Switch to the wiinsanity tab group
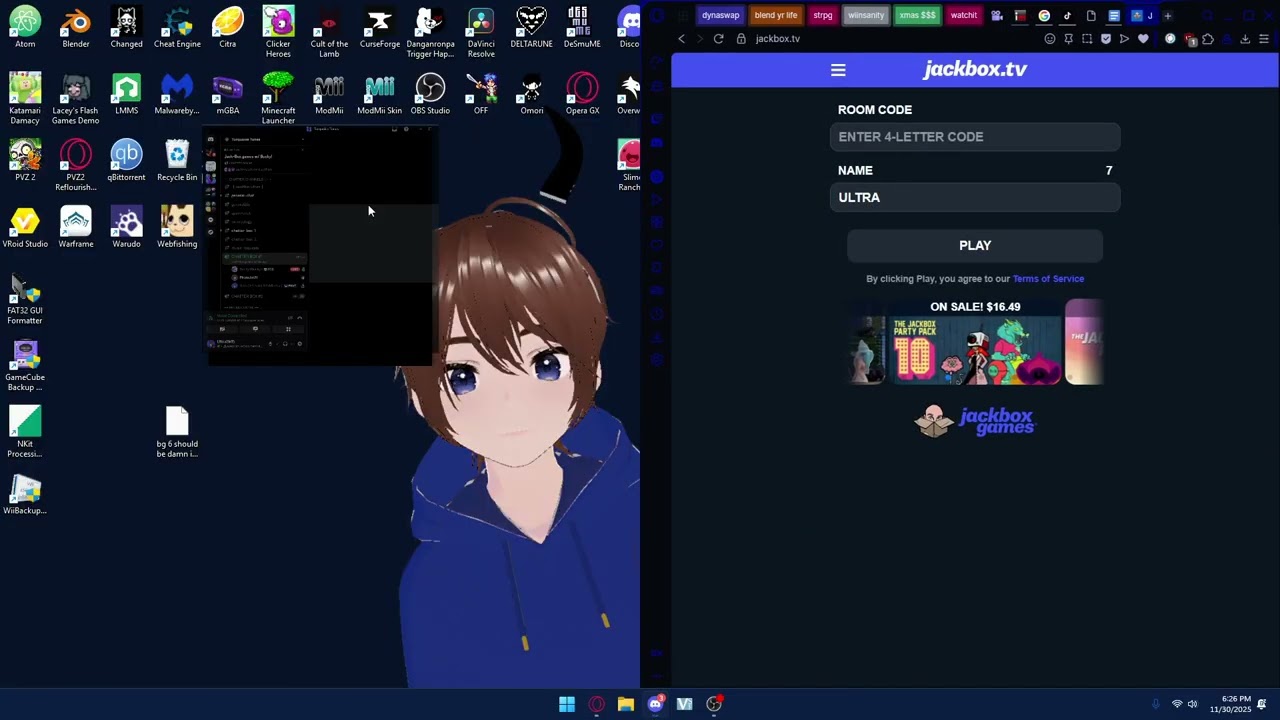Image resolution: width=1280 pixels, height=720 pixels. tap(866, 16)
